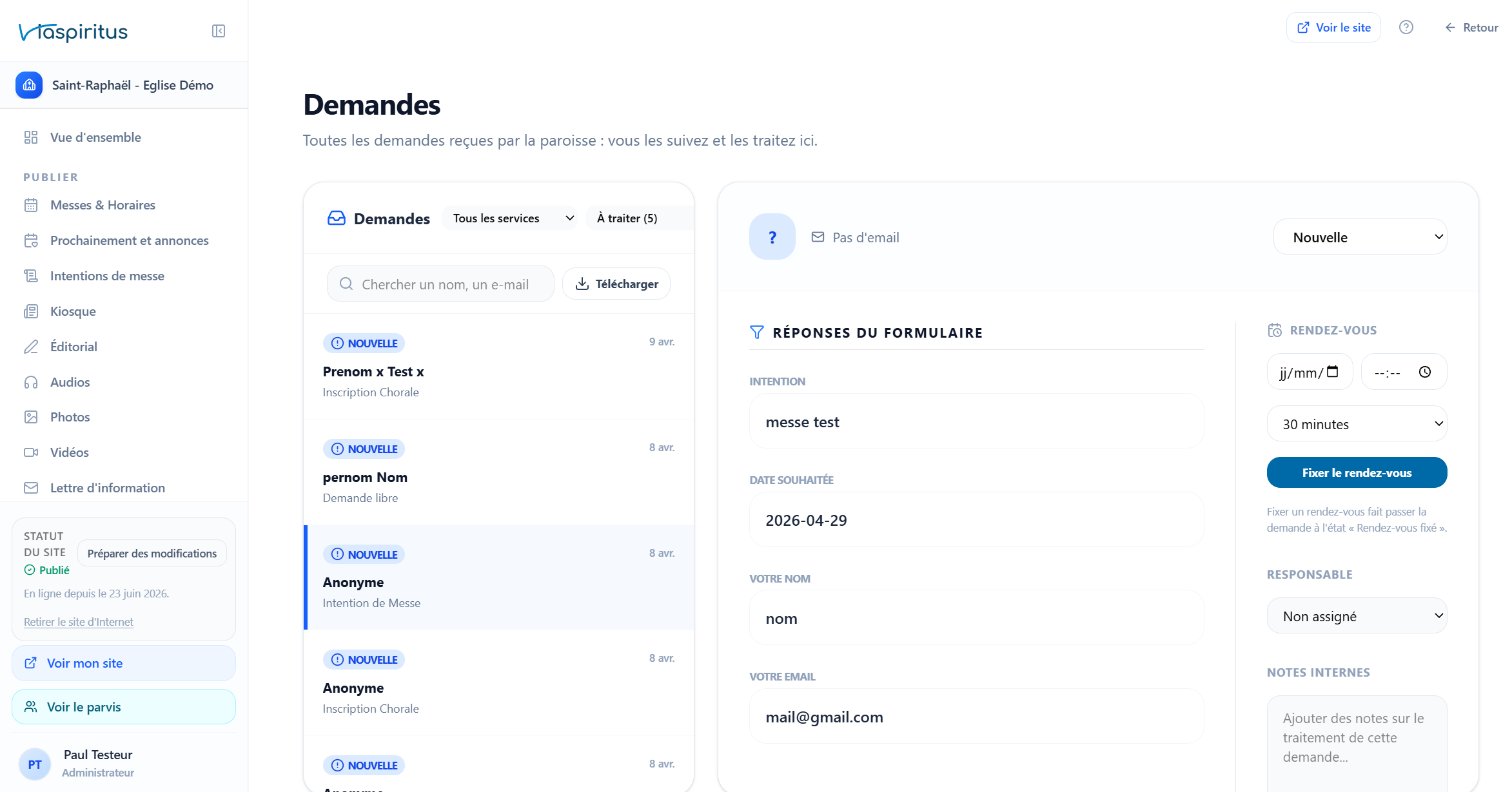Click the calendar icon in date field
The image size is (1512, 792).
click(1332, 372)
